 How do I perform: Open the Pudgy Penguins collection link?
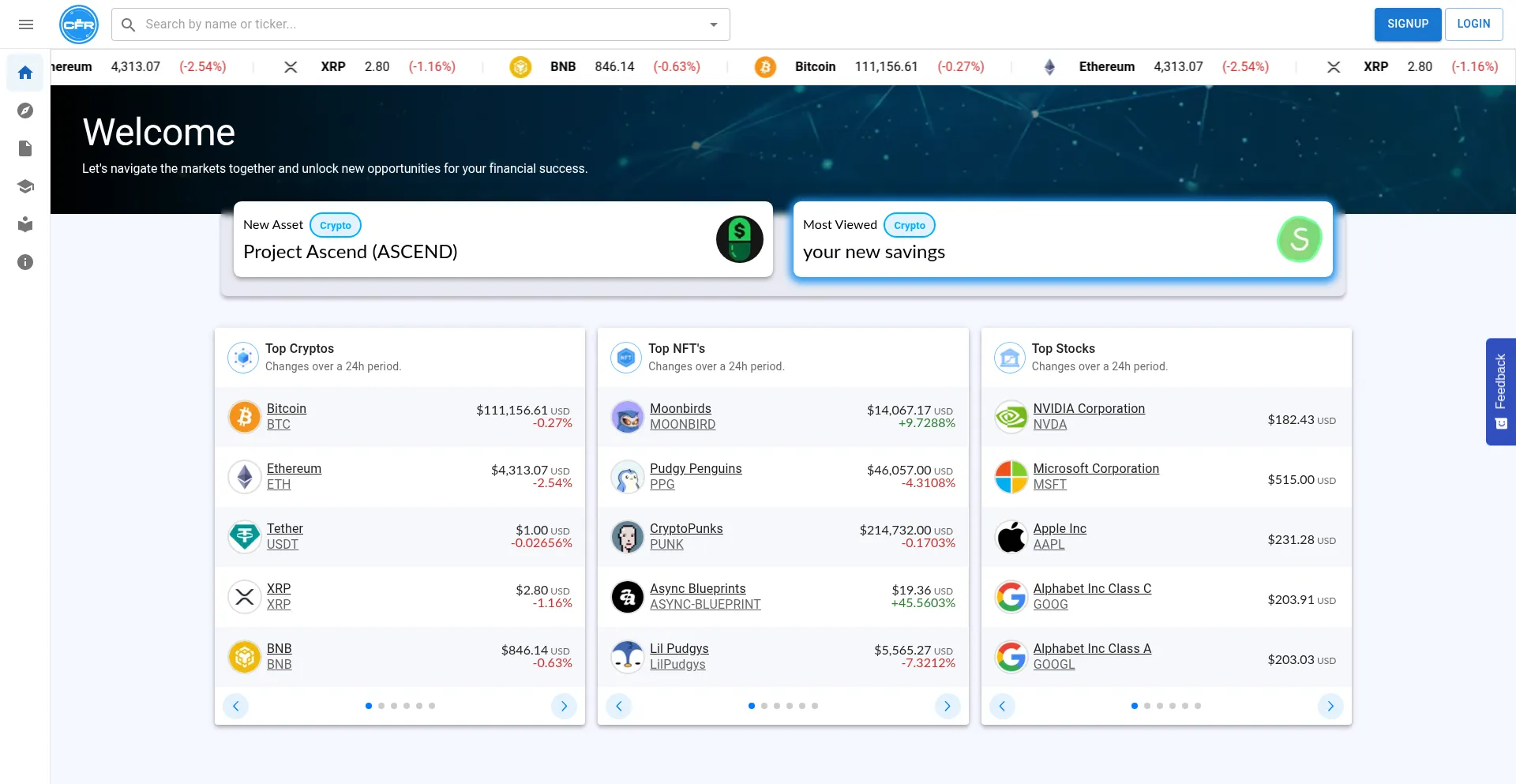point(696,468)
